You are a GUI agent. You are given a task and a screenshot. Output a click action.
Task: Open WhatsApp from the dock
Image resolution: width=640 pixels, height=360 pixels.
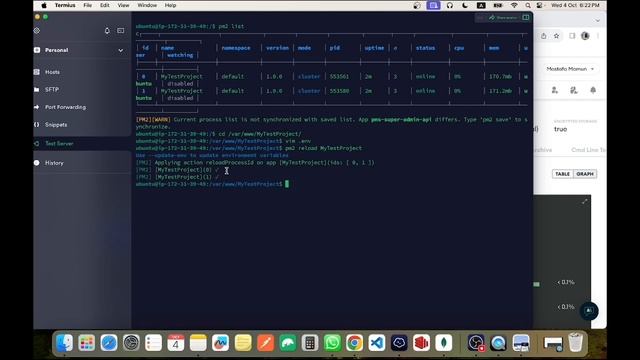coord(332,343)
